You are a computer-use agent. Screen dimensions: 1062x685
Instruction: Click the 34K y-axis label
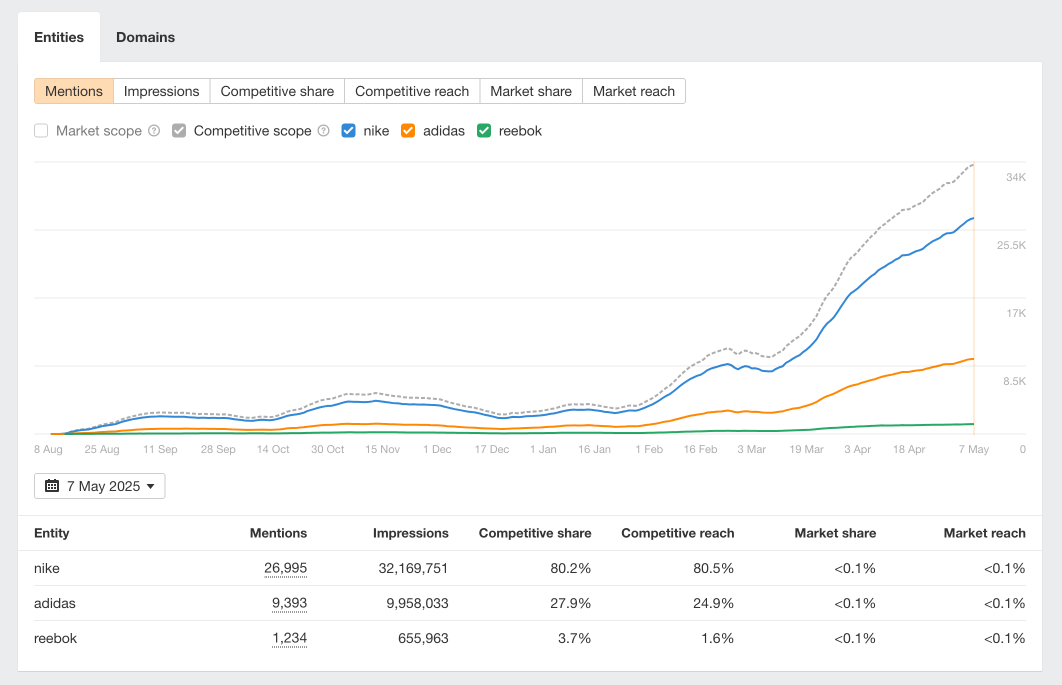pos(1016,178)
